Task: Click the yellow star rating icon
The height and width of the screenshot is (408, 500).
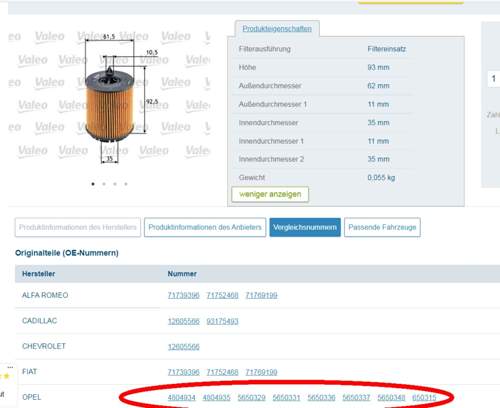Action: [6, 376]
